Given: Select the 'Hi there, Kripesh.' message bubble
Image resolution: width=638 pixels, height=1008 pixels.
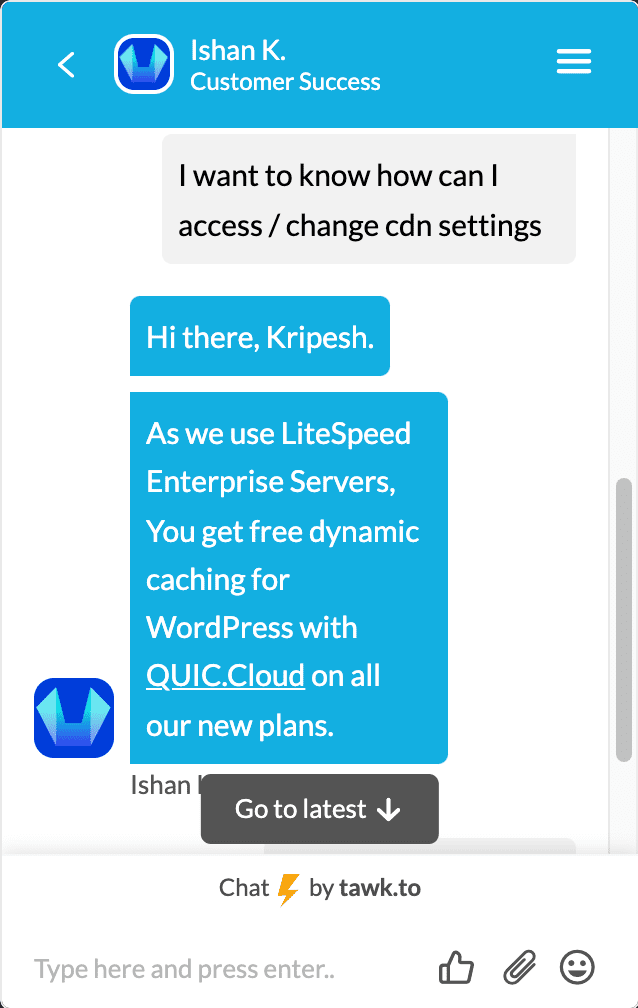Looking at the screenshot, I should [x=260, y=336].
